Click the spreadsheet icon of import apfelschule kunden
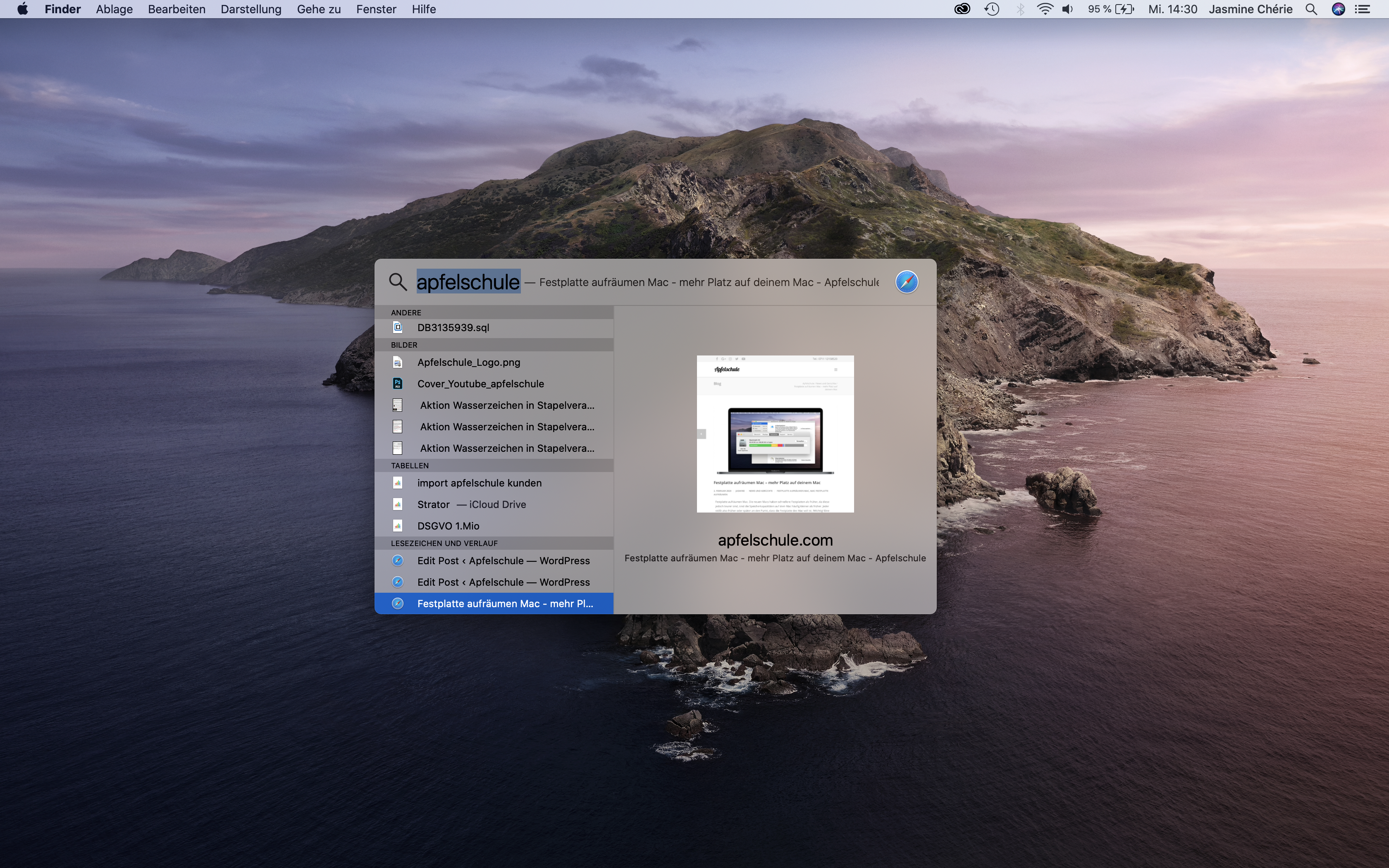This screenshot has width=1389, height=868. pos(398,483)
